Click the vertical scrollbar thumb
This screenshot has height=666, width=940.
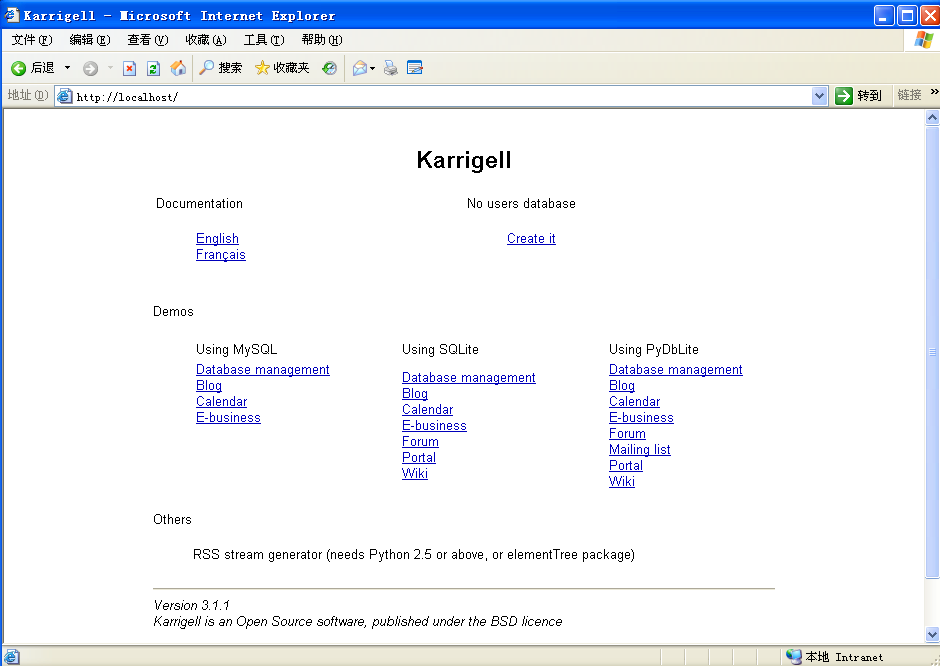[932, 352]
